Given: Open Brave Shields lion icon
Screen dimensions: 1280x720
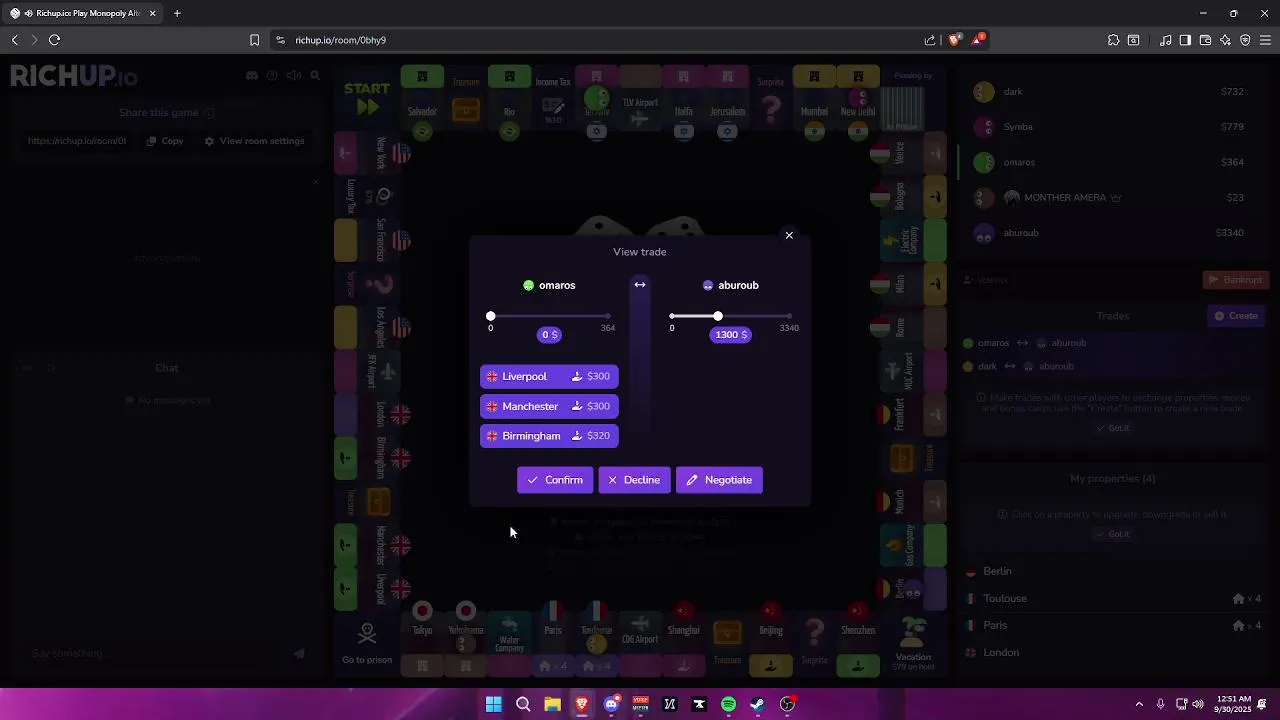Looking at the screenshot, I should tap(954, 40).
